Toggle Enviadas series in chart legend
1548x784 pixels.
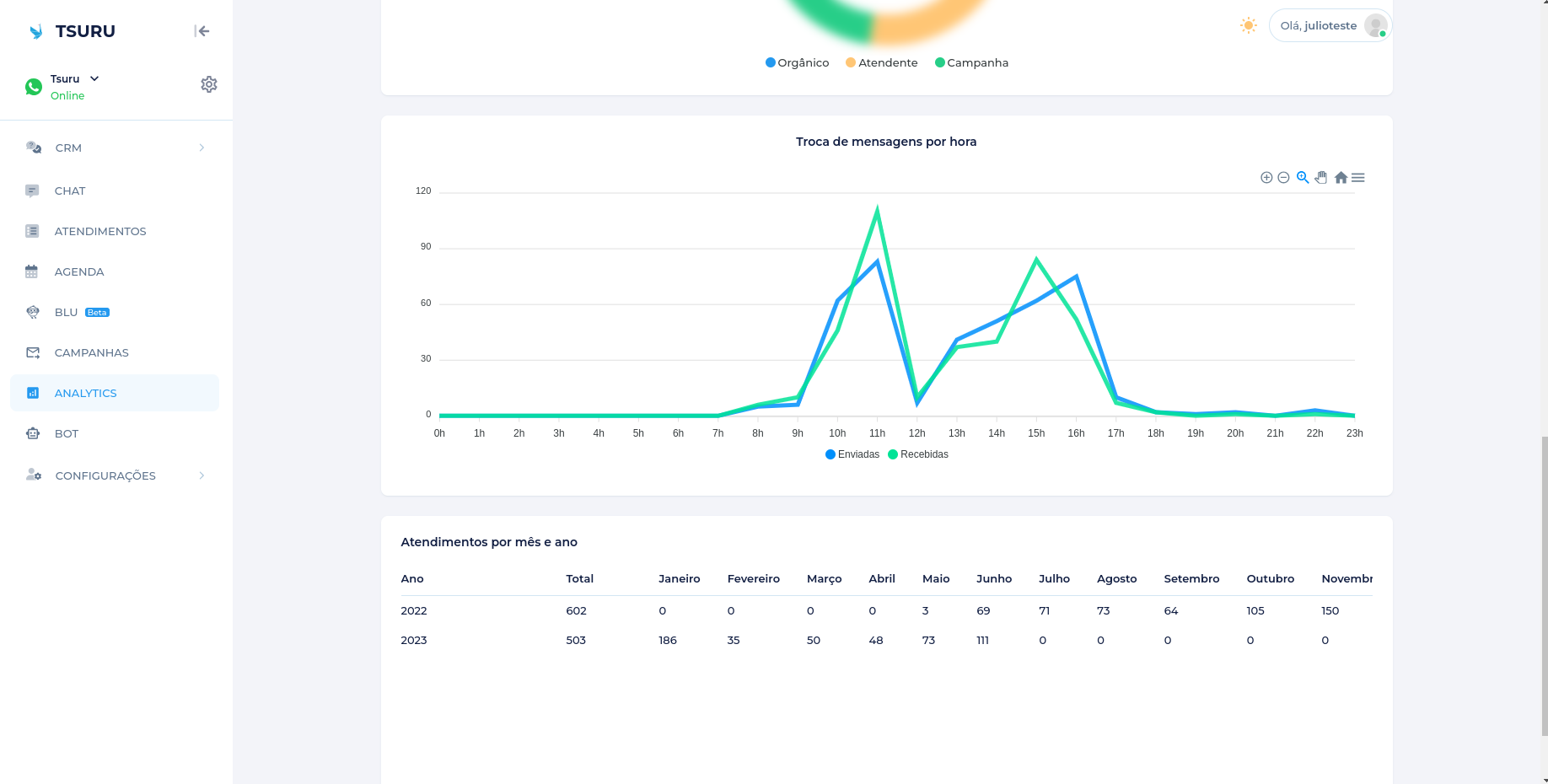pos(852,454)
